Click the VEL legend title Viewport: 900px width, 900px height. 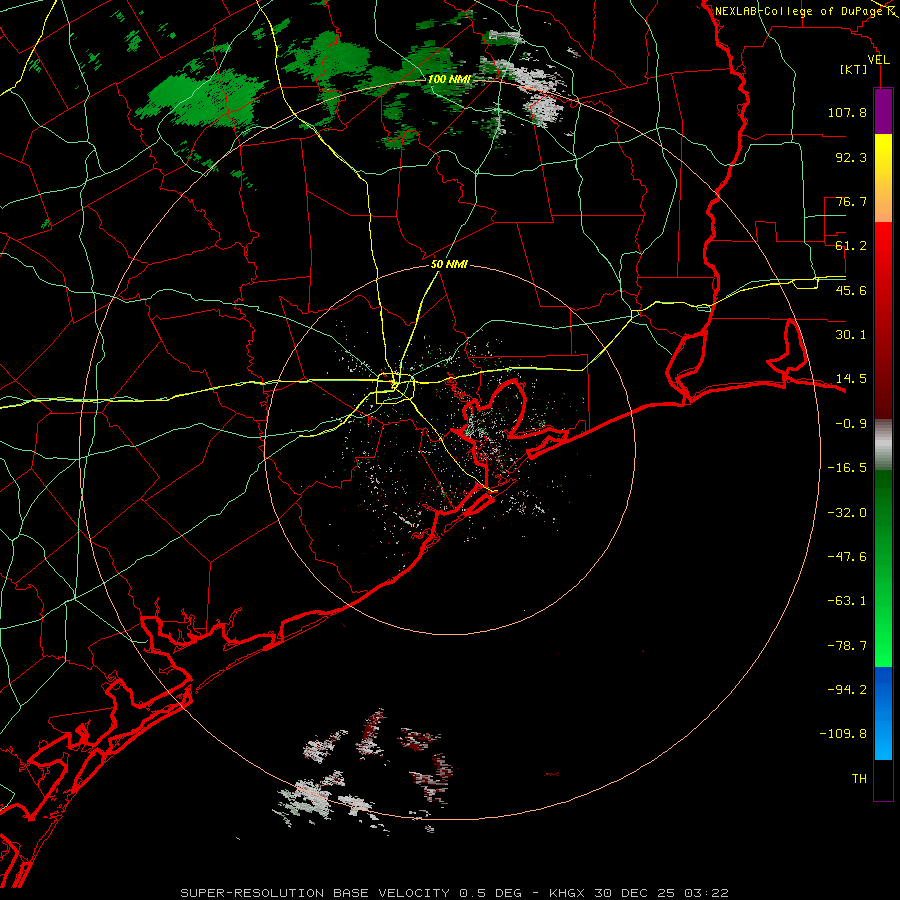pyautogui.click(x=878, y=60)
